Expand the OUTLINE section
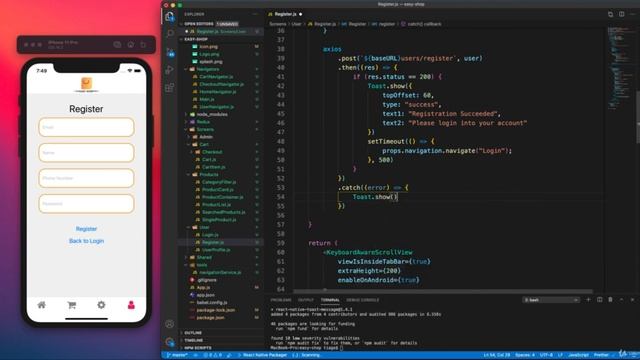 [x=193, y=333]
